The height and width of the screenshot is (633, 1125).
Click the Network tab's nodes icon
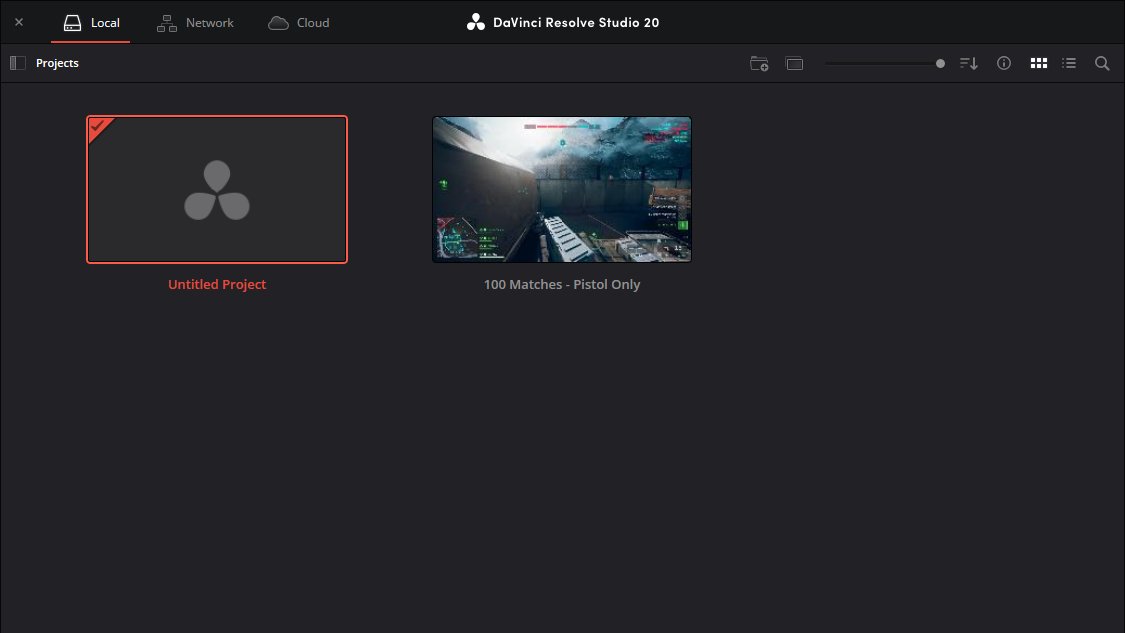tap(166, 22)
